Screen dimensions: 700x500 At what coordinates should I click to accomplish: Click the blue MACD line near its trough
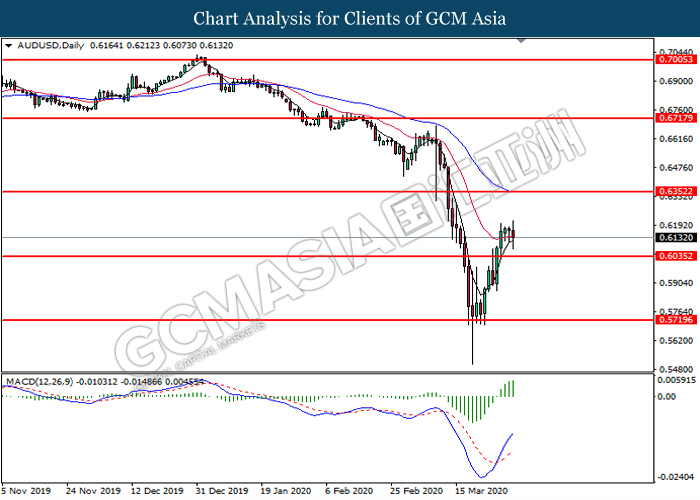click(481, 476)
